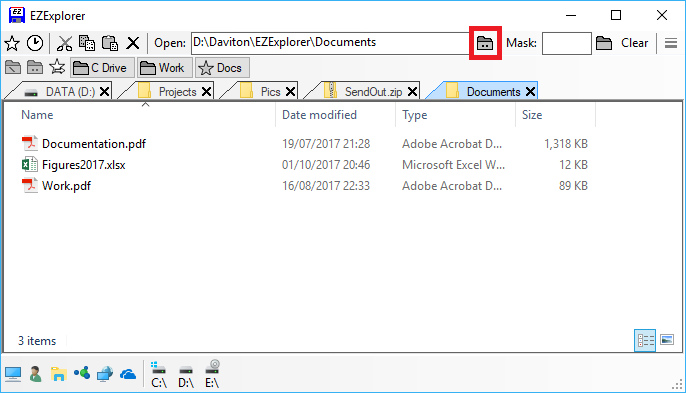Viewport: 686px width, 393px height.
Task: Open Network icon in bottom bar
Action: tap(105, 374)
